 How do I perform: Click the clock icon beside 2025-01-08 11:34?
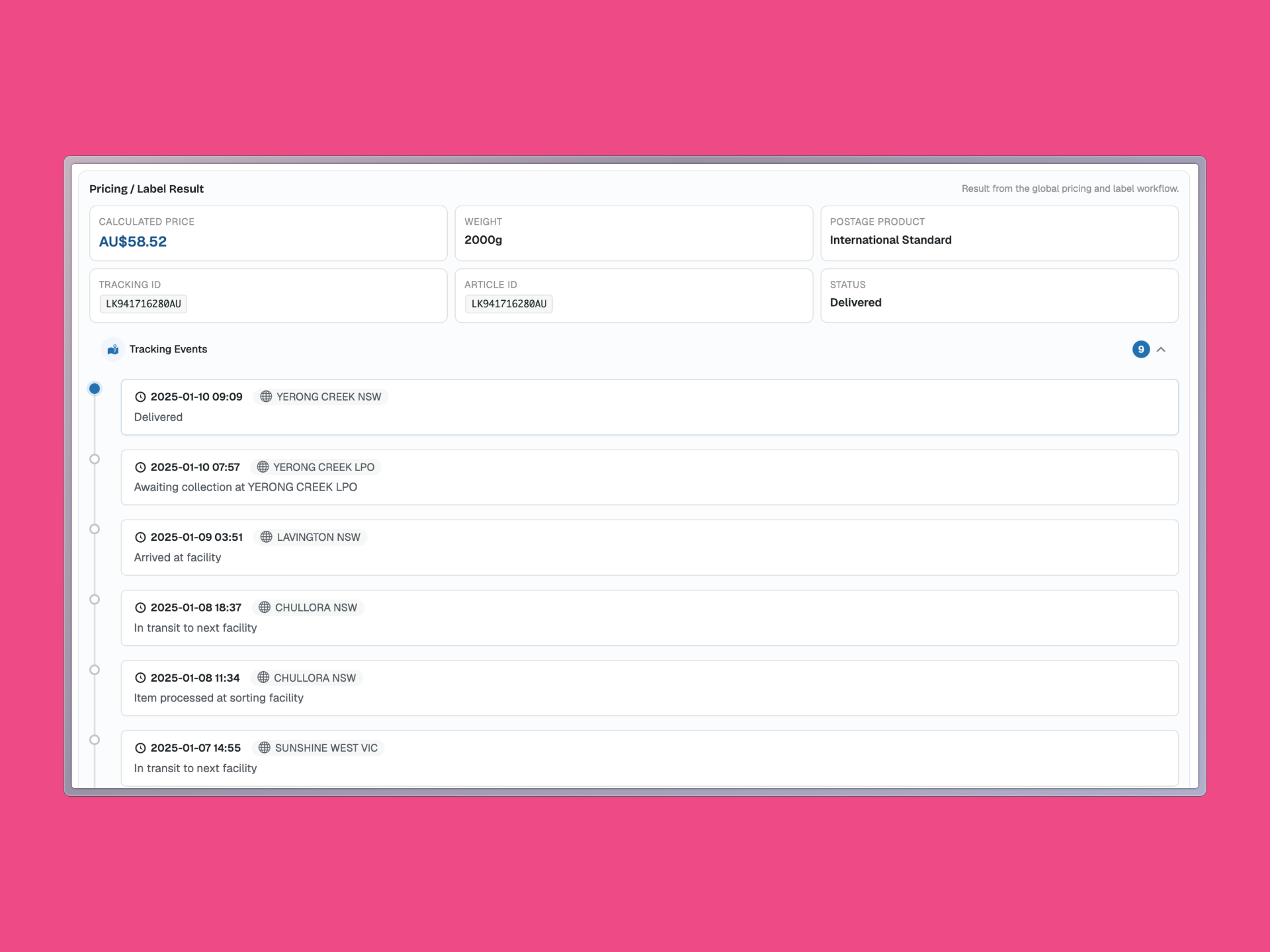tap(140, 678)
